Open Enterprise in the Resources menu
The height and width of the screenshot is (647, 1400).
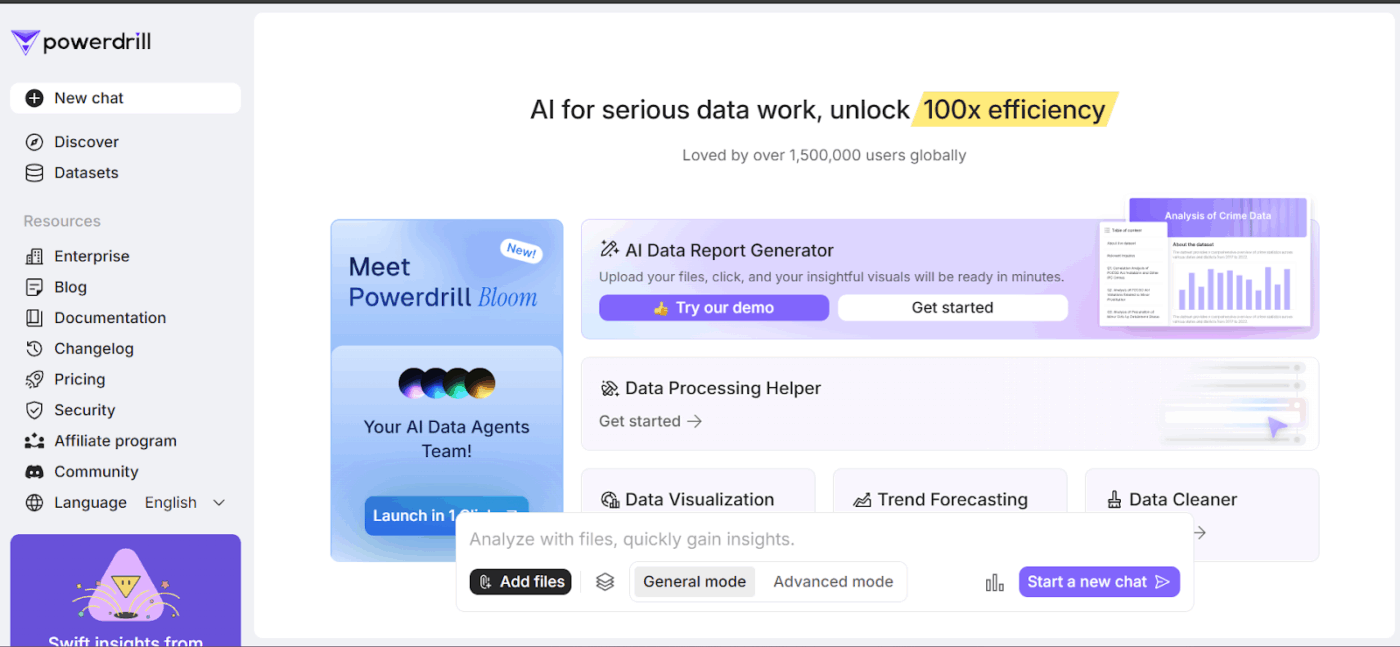pyautogui.click(x=91, y=256)
